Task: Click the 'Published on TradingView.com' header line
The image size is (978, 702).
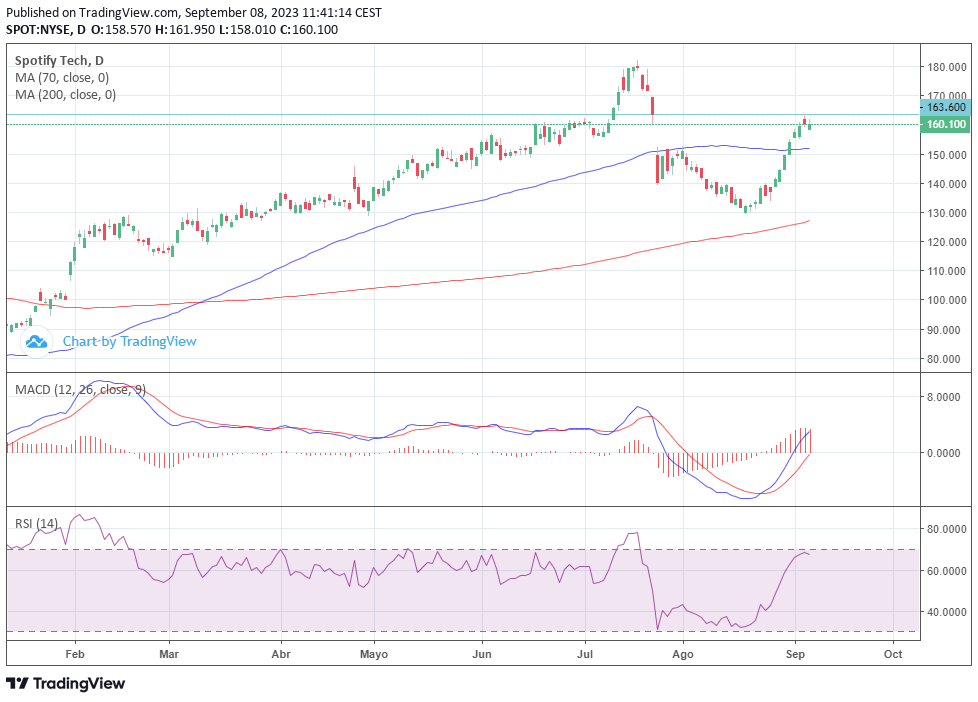Action: click(x=194, y=12)
